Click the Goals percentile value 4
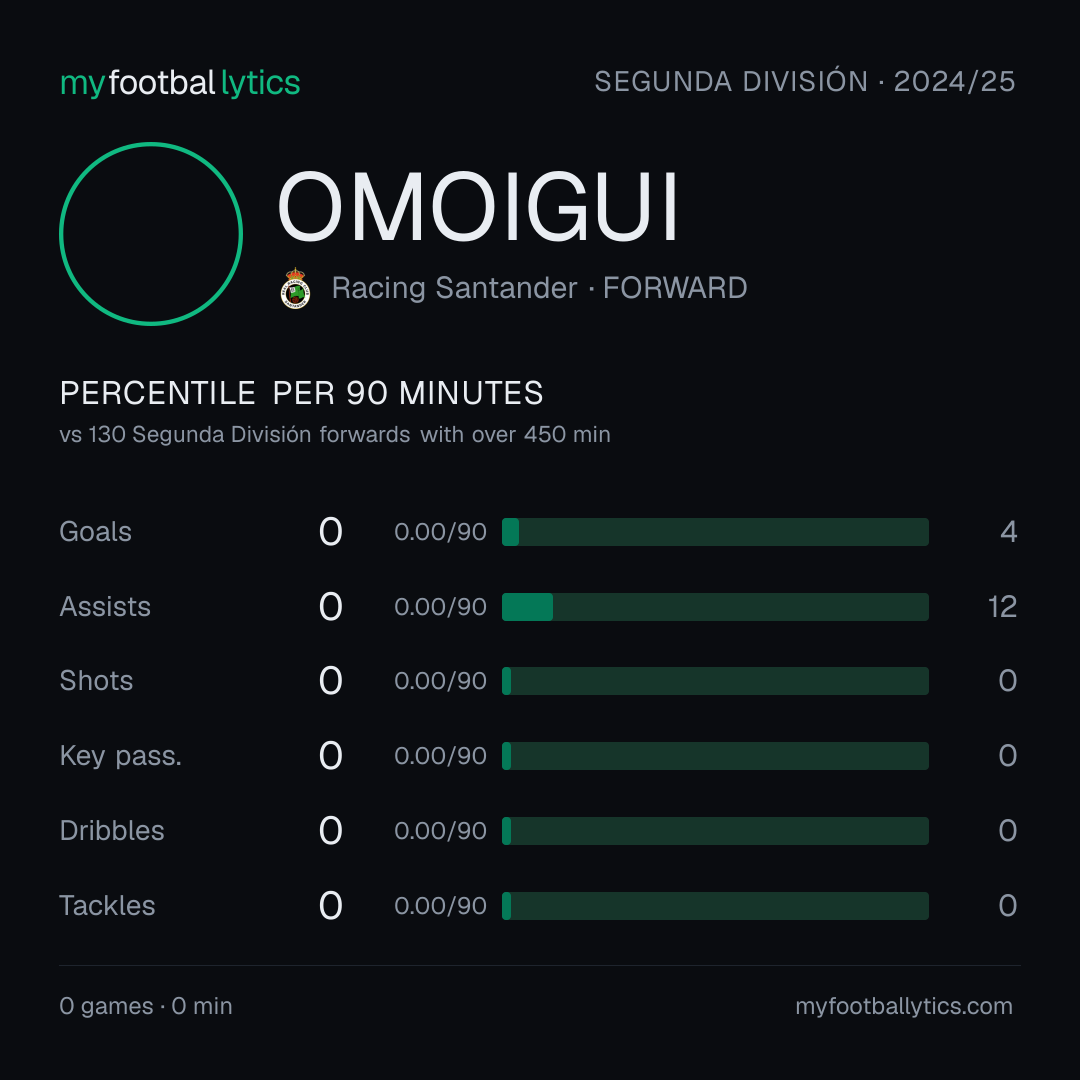This screenshot has height=1080, width=1080. [x=1009, y=532]
